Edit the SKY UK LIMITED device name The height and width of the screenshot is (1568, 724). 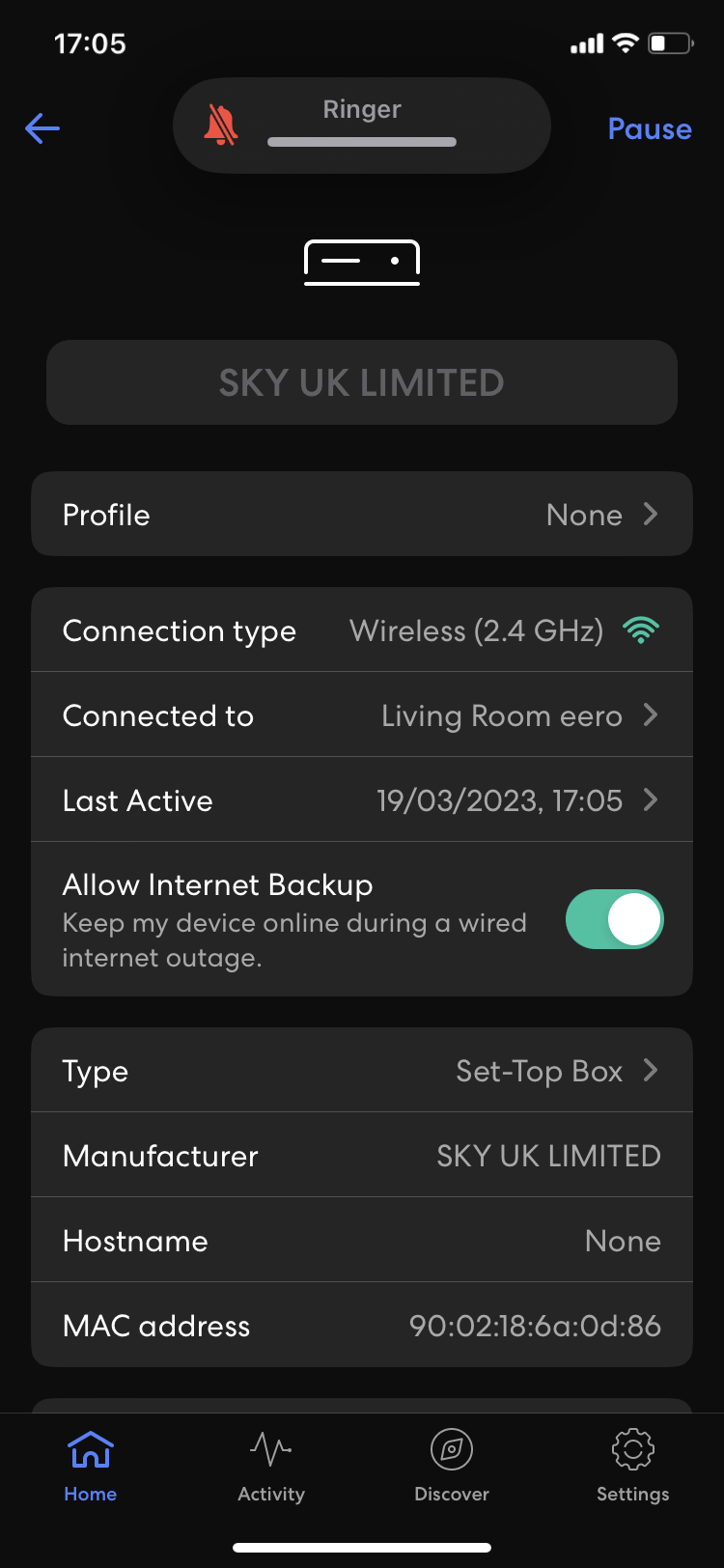click(362, 382)
